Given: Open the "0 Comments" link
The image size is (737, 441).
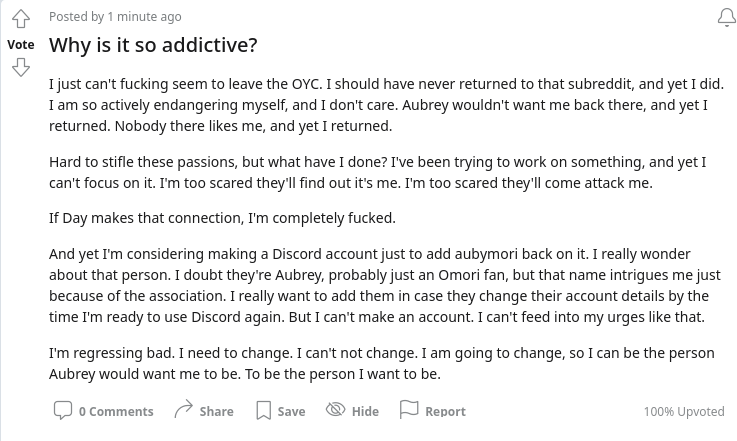Looking at the screenshot, I should point(116,411).
